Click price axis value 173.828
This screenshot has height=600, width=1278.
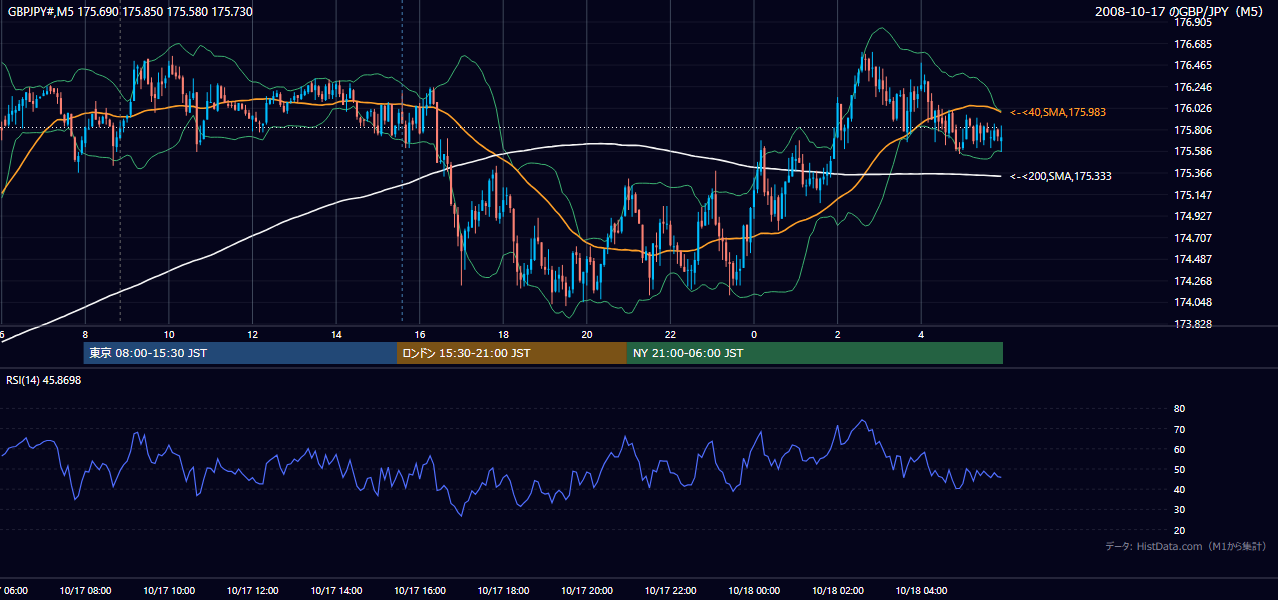1193,324
